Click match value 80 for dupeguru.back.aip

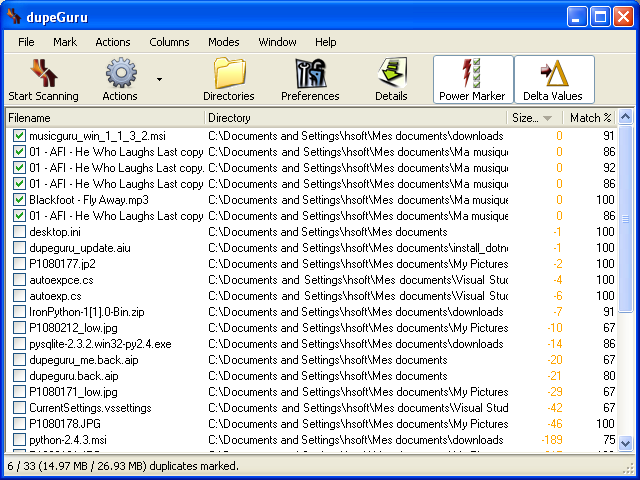[609, 376]
